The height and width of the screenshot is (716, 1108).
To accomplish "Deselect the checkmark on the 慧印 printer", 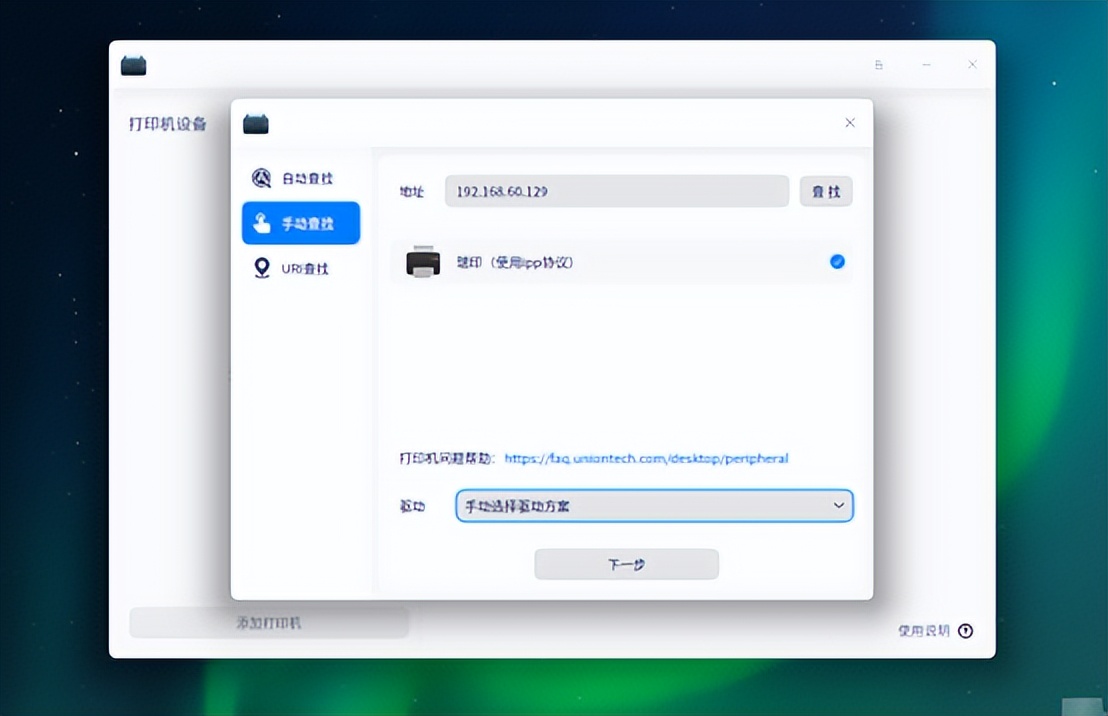I will coord(835,261).
